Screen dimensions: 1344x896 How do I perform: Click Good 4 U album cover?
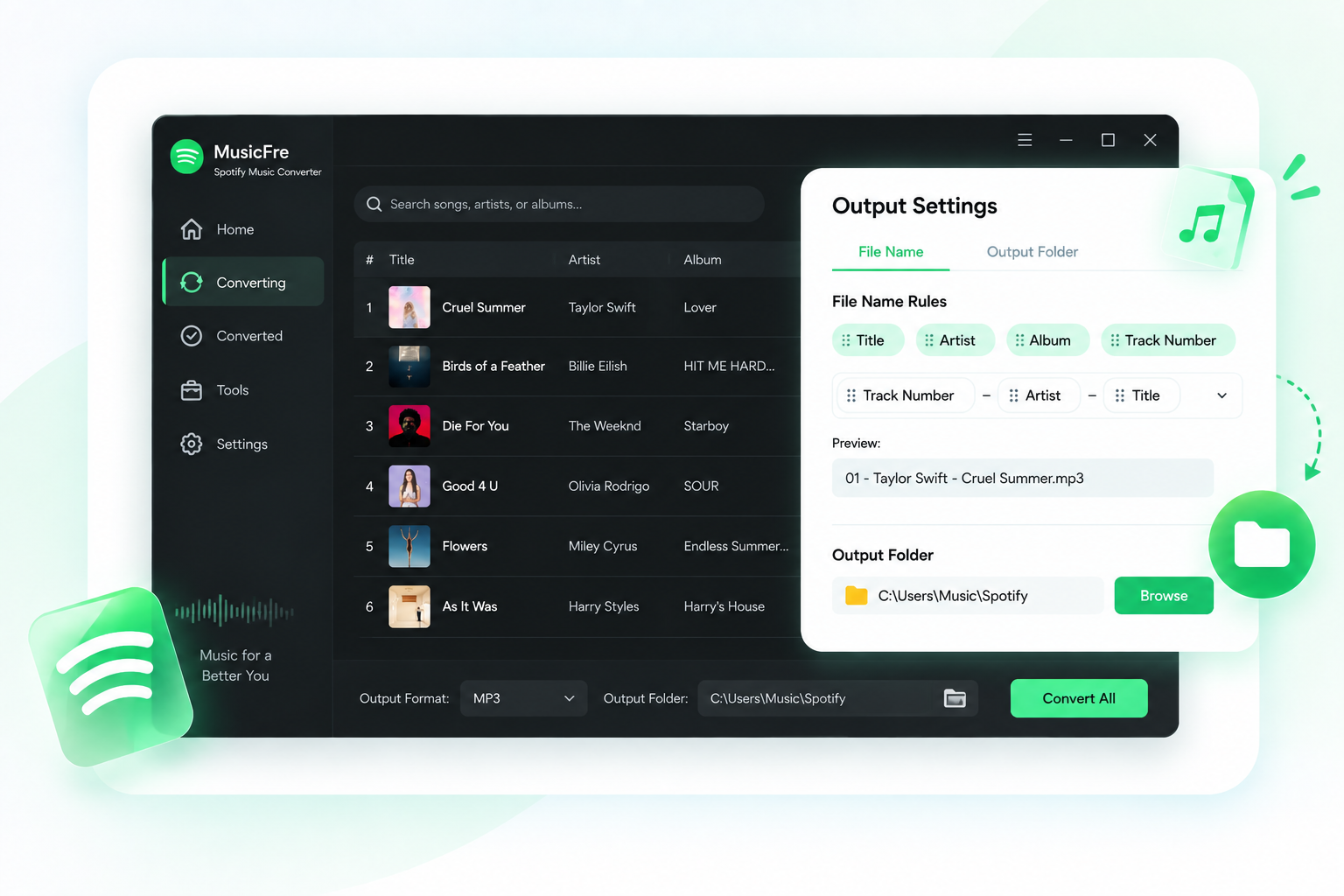coord(409,486)
